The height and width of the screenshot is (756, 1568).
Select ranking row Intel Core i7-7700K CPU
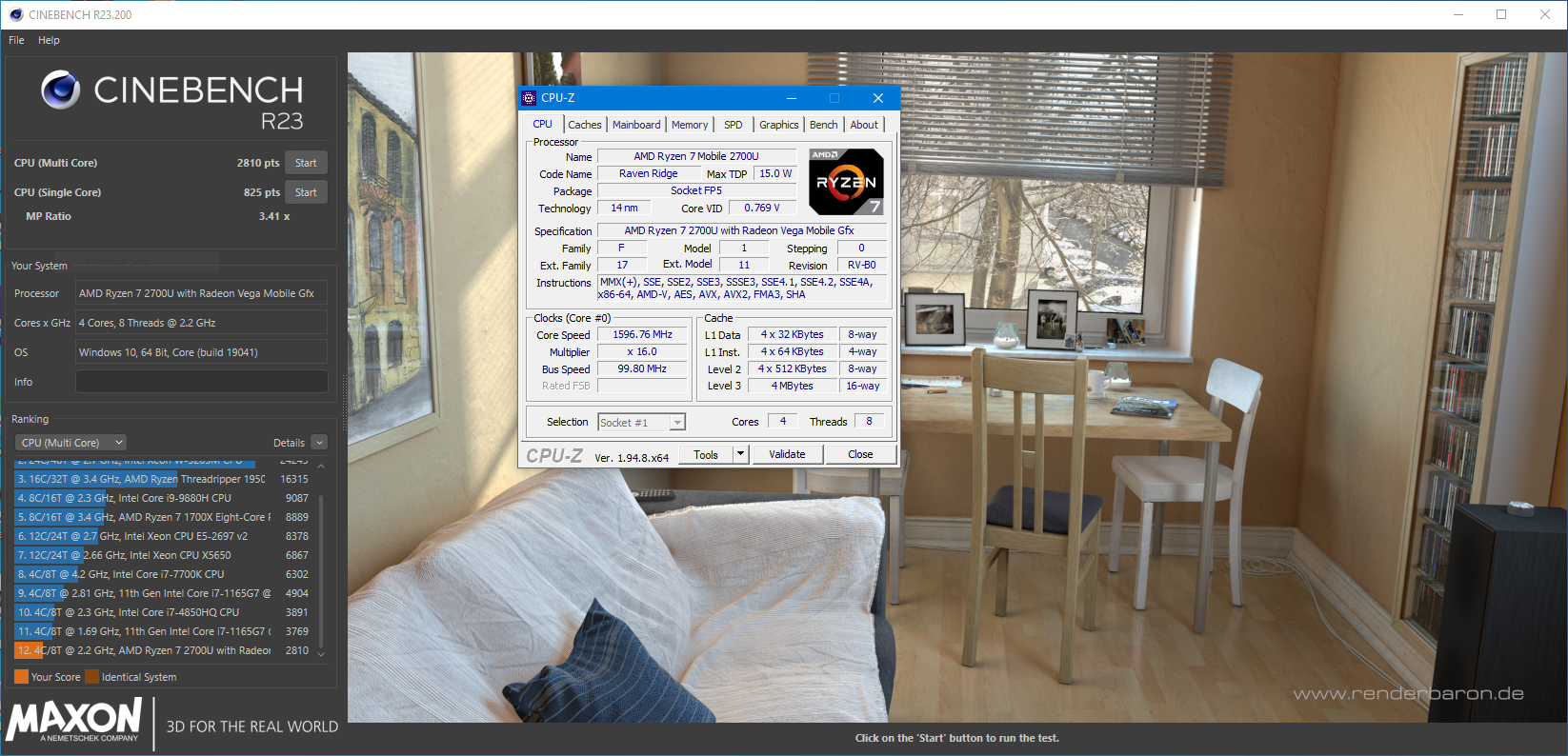(x=163, y=574)
